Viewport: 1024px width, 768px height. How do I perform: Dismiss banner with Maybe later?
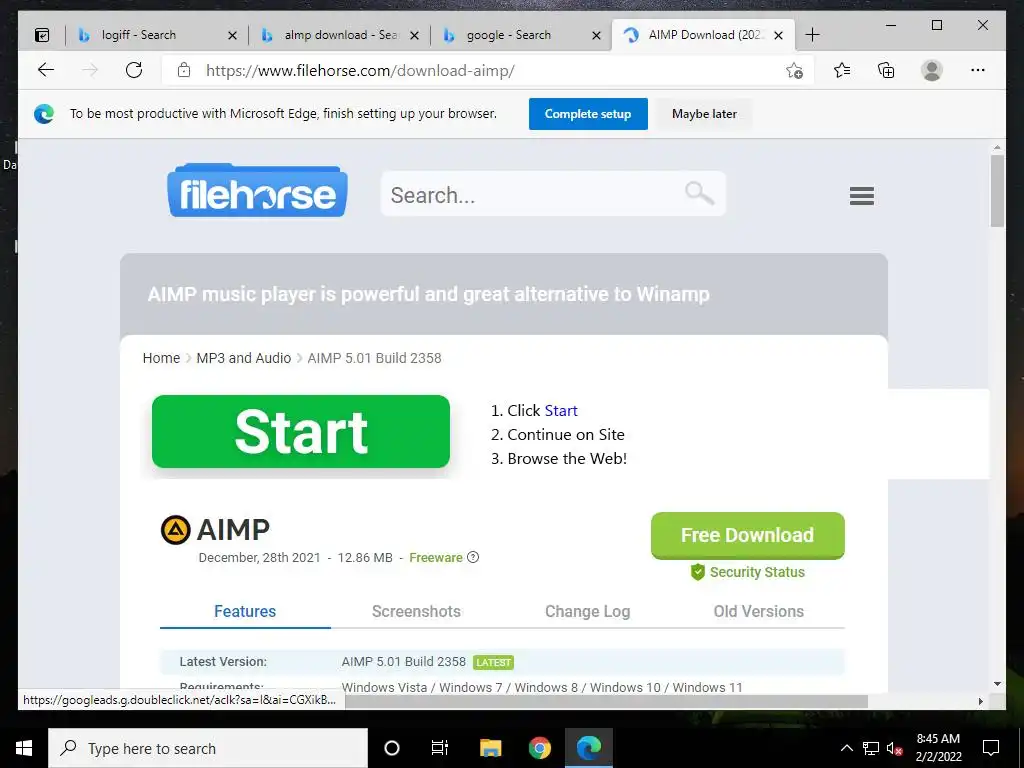[704, 114]
